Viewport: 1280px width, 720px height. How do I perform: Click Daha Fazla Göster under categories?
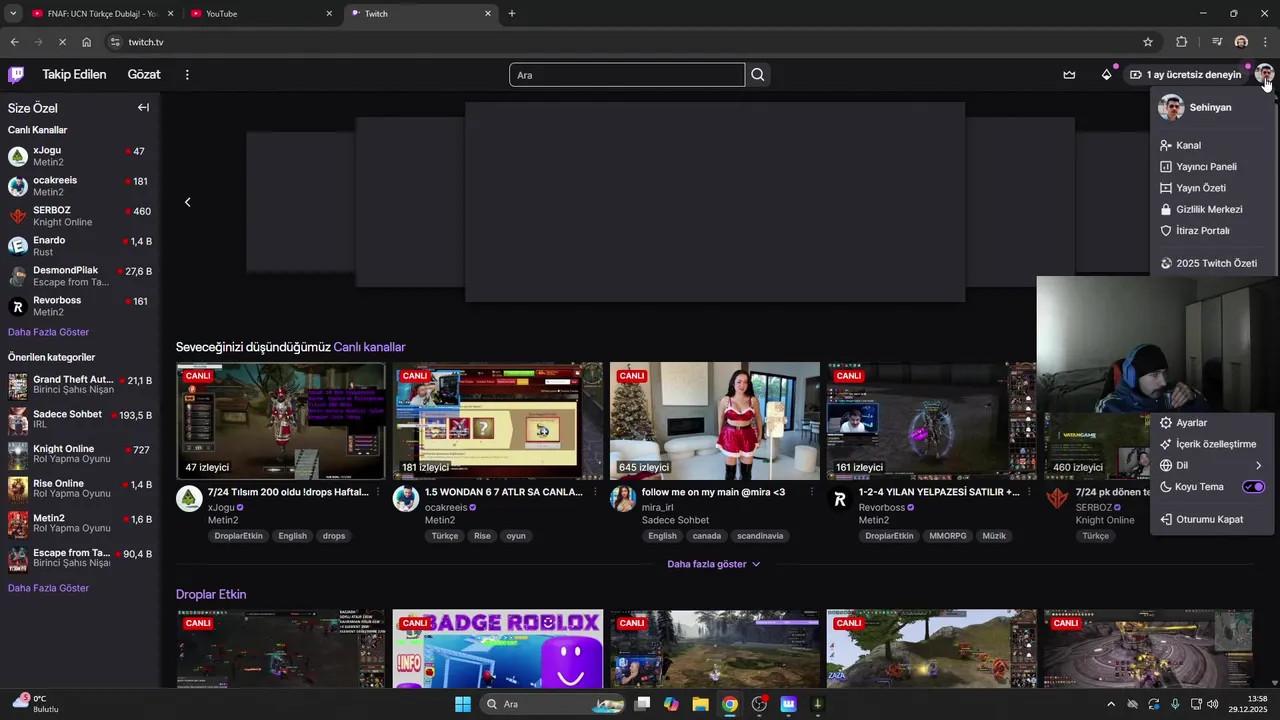click(48, 588)
